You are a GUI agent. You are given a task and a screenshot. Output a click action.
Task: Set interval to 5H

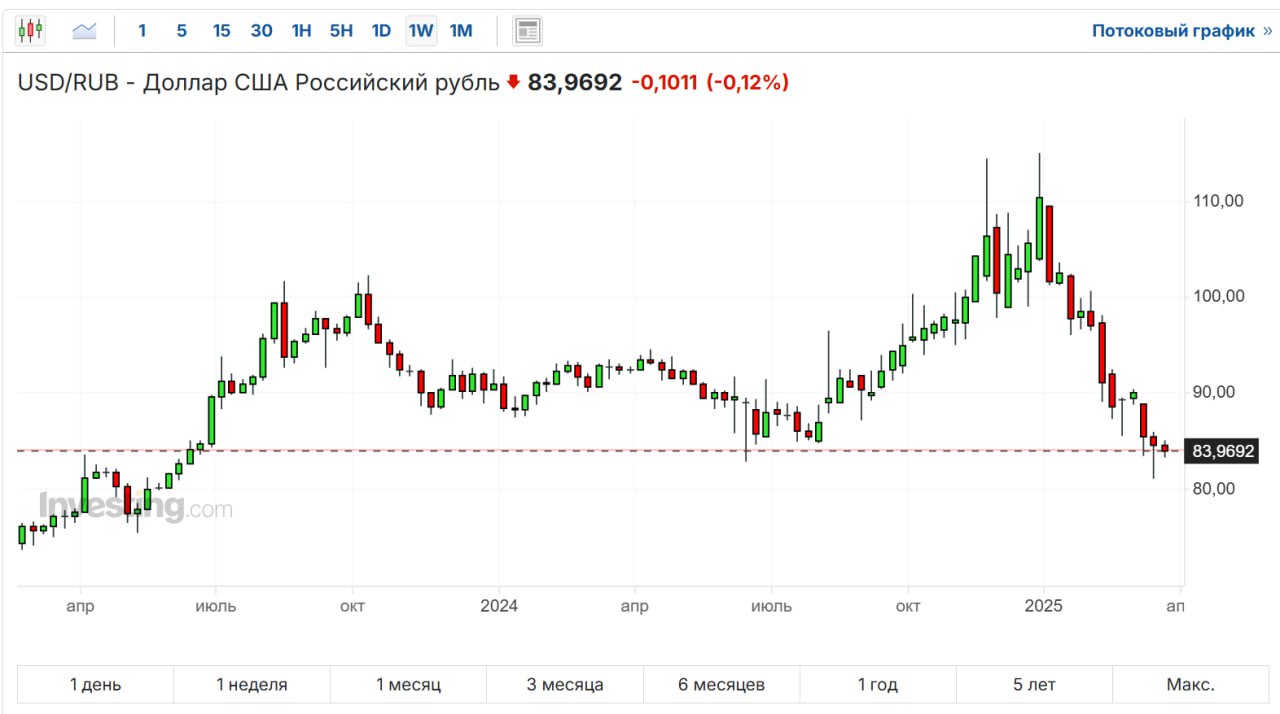[341, 31]
